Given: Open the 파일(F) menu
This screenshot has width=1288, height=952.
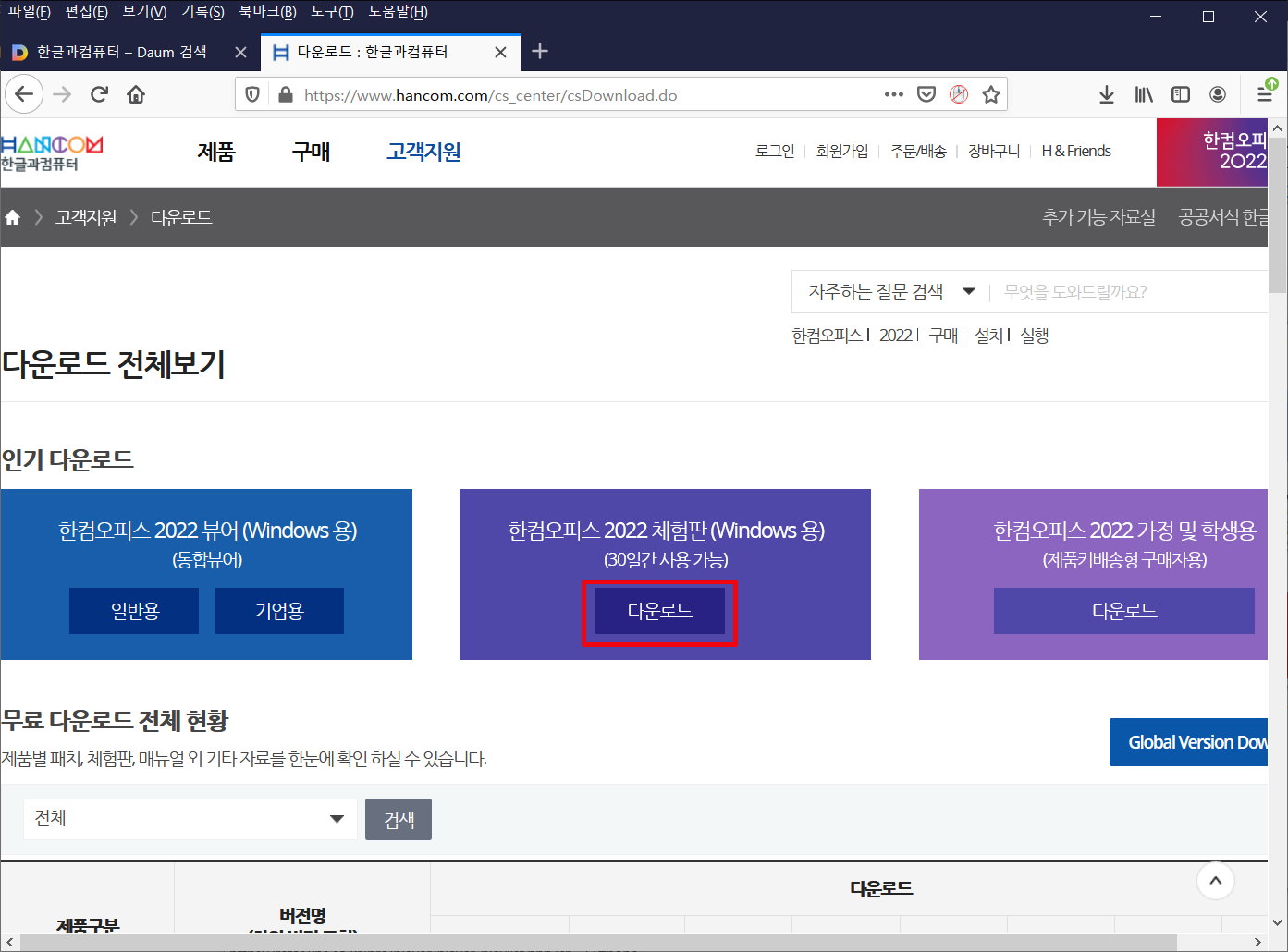Looking at the screenshot, I should click(29, 12).
